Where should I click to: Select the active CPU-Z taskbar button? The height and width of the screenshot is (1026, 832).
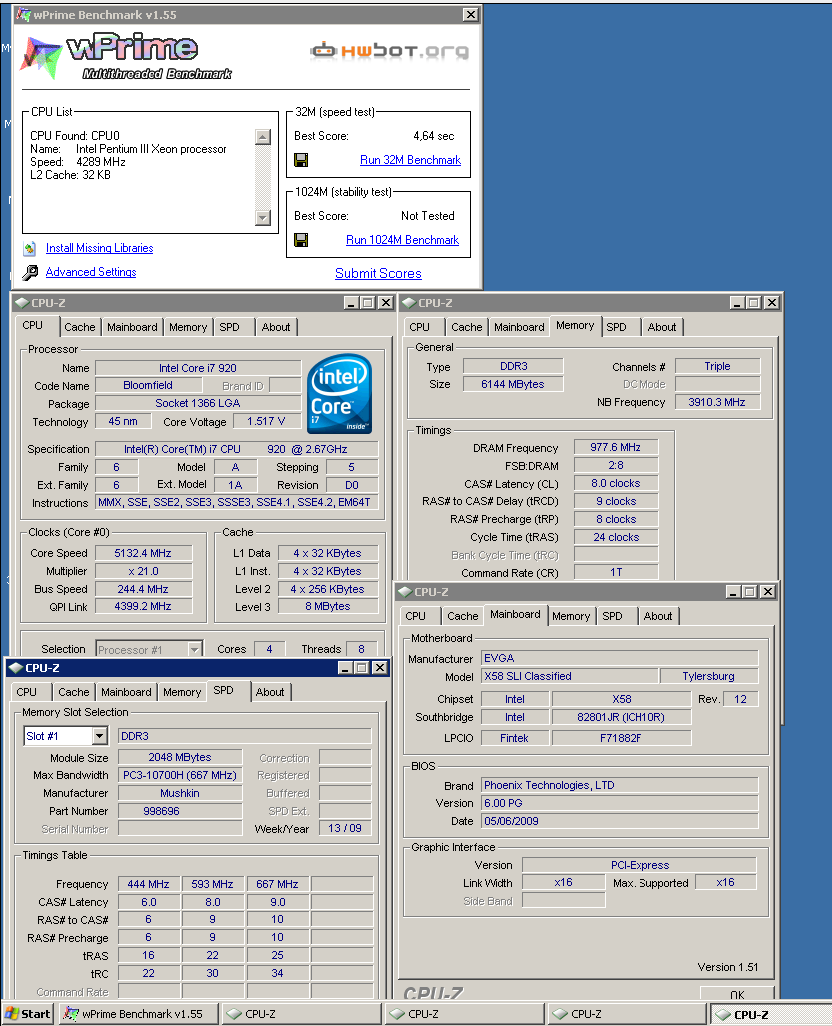(x=771, y=1014)
